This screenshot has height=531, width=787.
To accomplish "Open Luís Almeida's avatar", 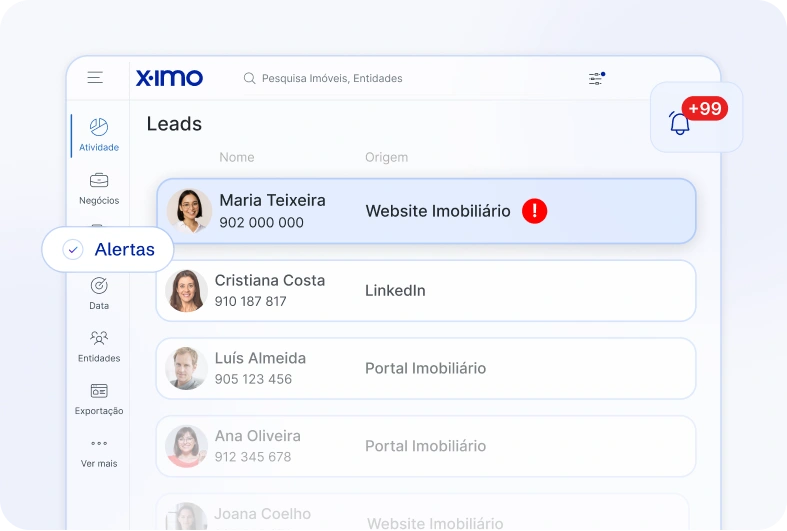I will [186, 368].
